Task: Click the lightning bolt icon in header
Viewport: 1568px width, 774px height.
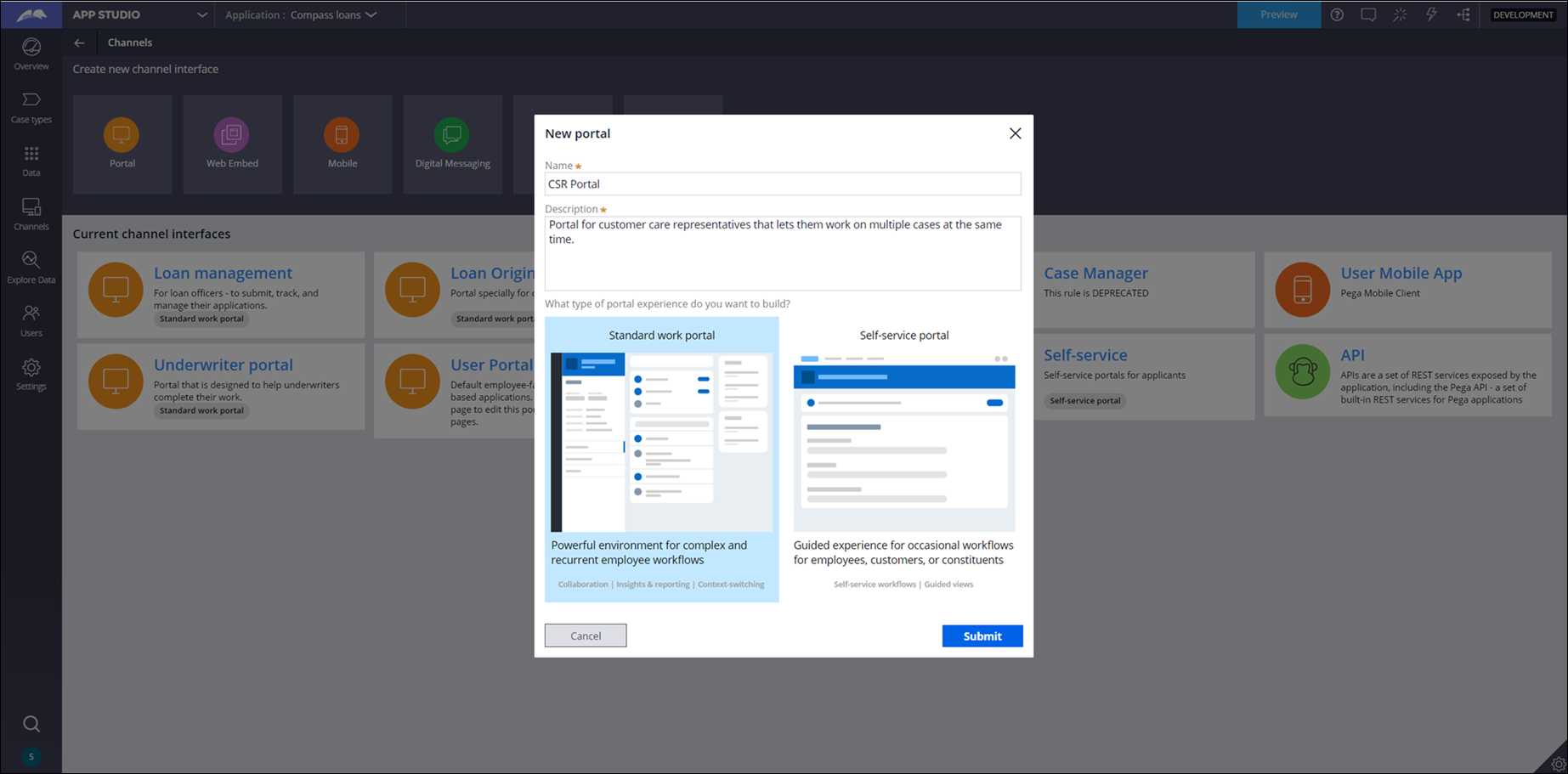Action: (1431, 14)
